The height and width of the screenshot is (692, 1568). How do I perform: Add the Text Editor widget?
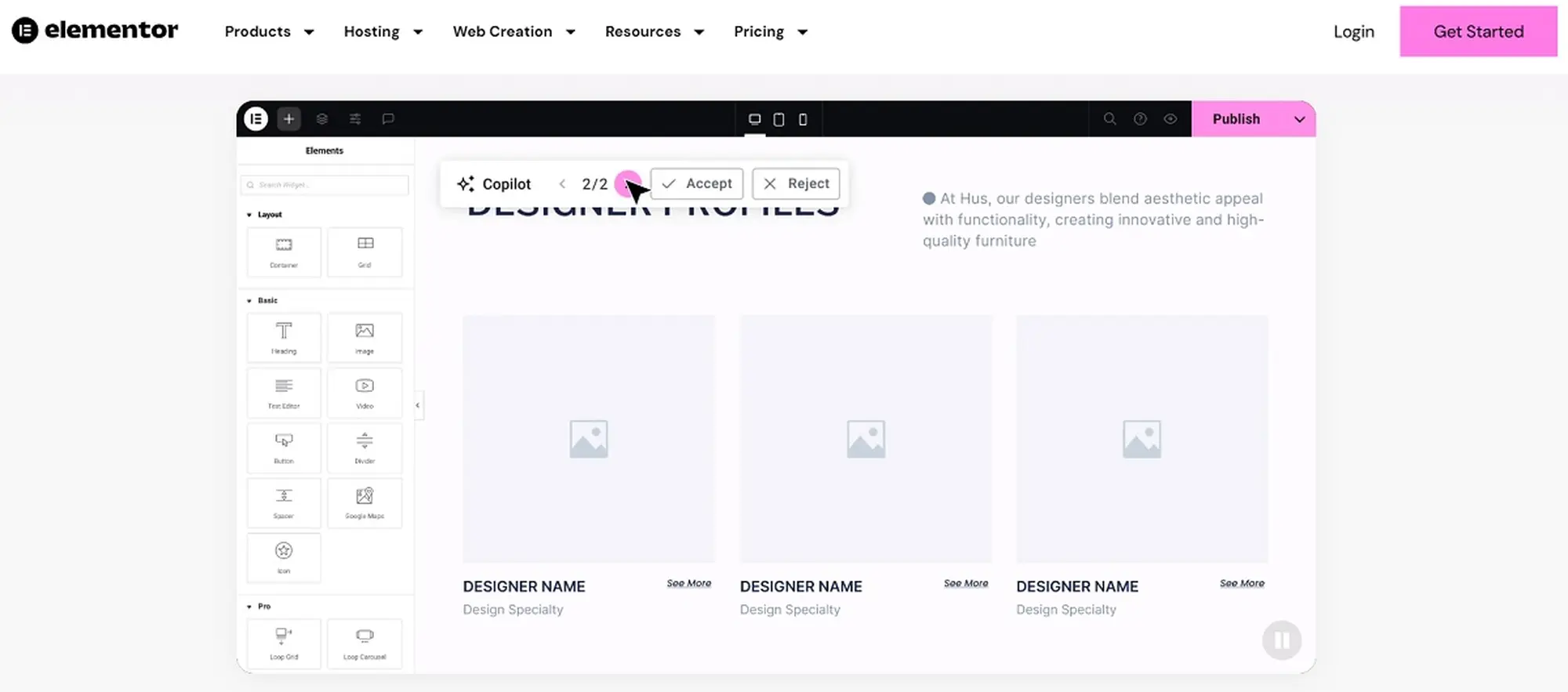point(284,393)
